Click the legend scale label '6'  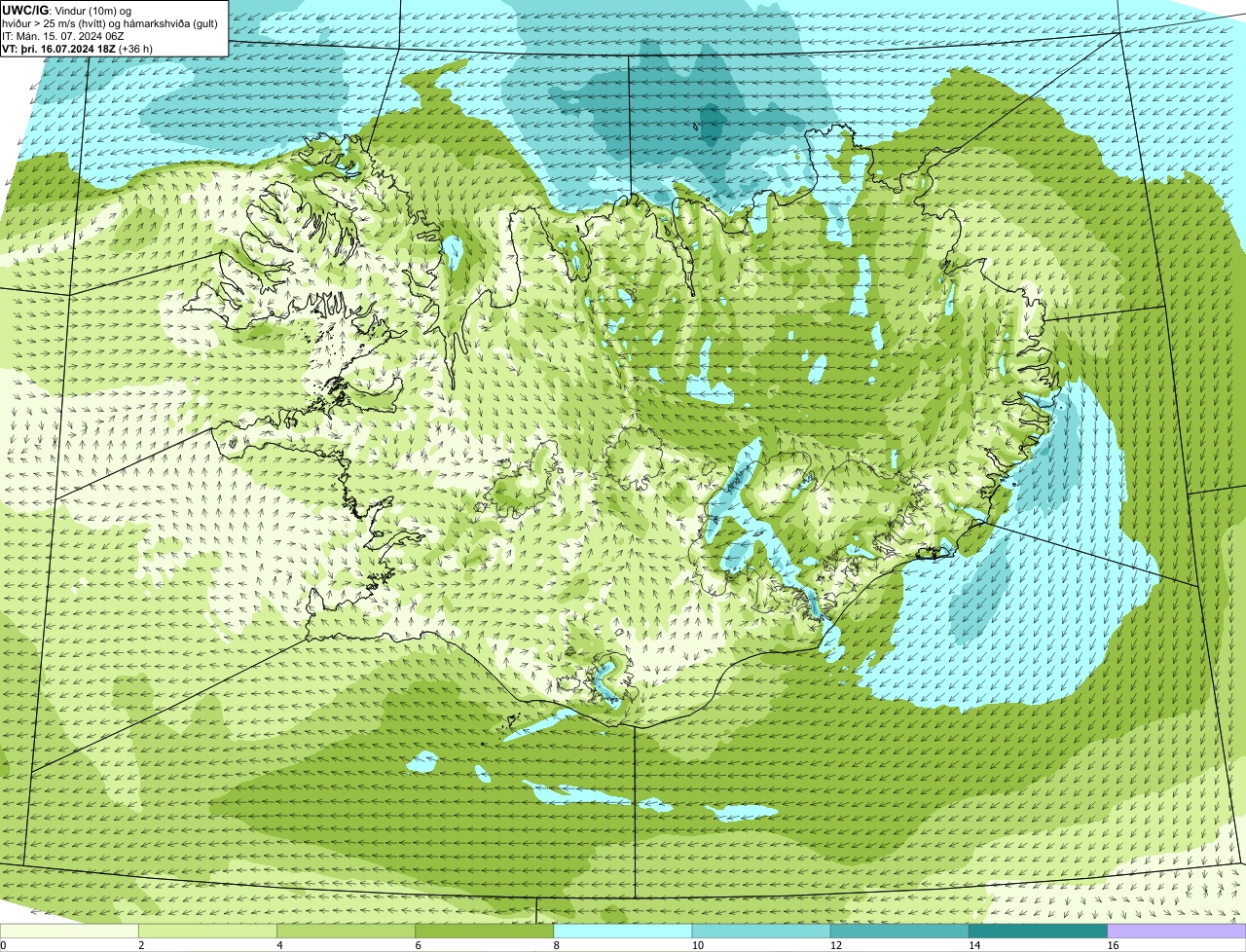point(418,945)
